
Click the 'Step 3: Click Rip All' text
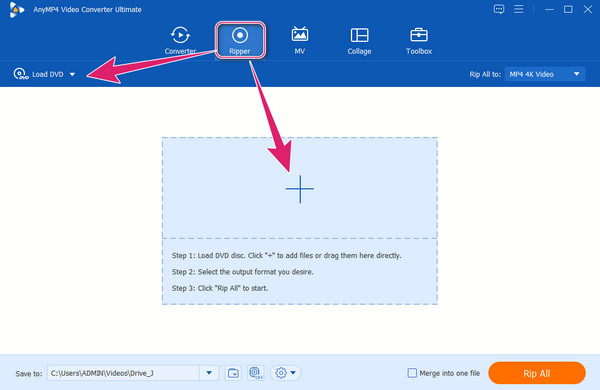[x=220, y=288]
